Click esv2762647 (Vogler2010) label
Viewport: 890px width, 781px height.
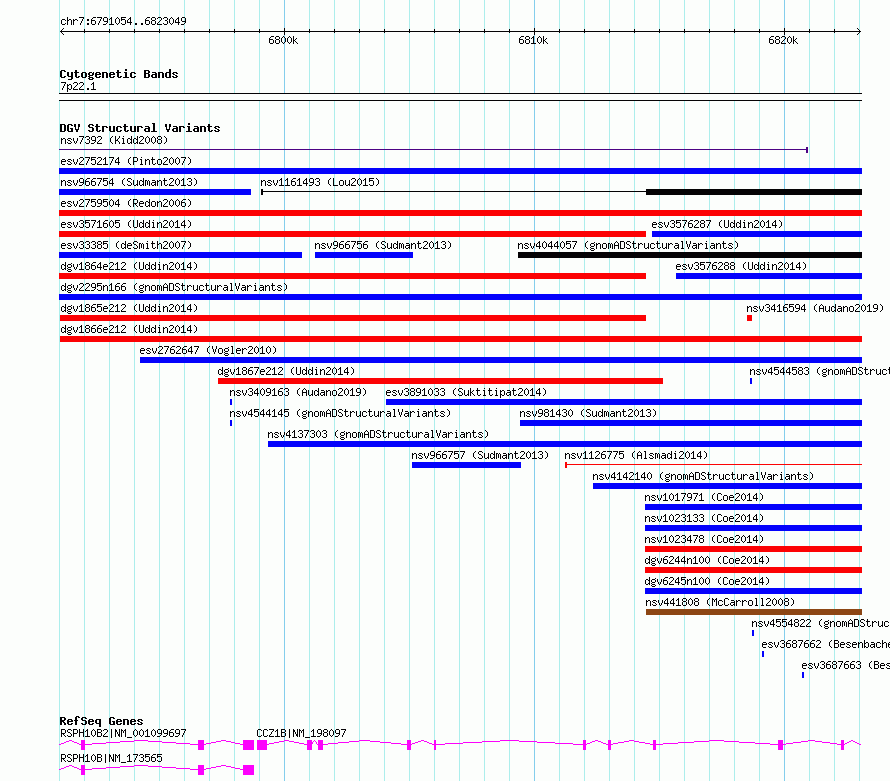[x=208, y=350]
